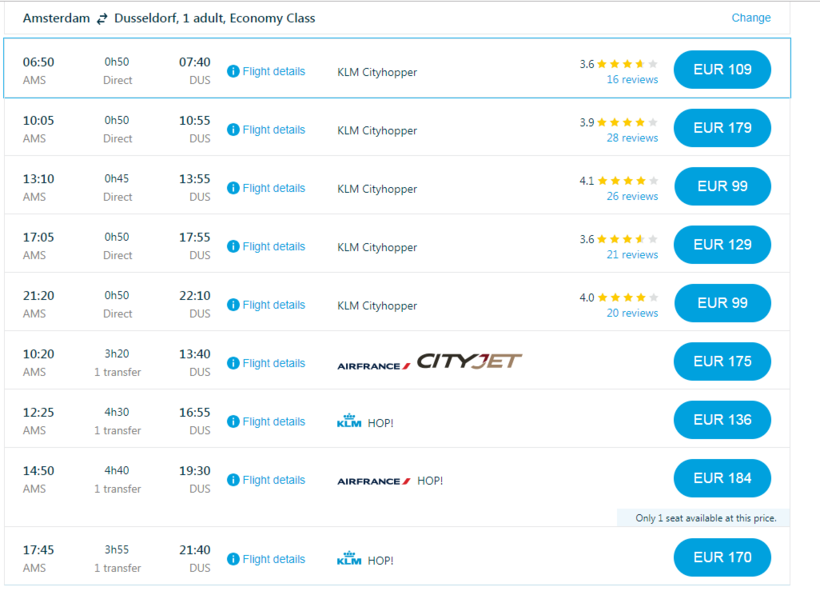Click the star rating of the 10:05 flight
This screenshot has height=611, width=820.
tap(627, 123)
